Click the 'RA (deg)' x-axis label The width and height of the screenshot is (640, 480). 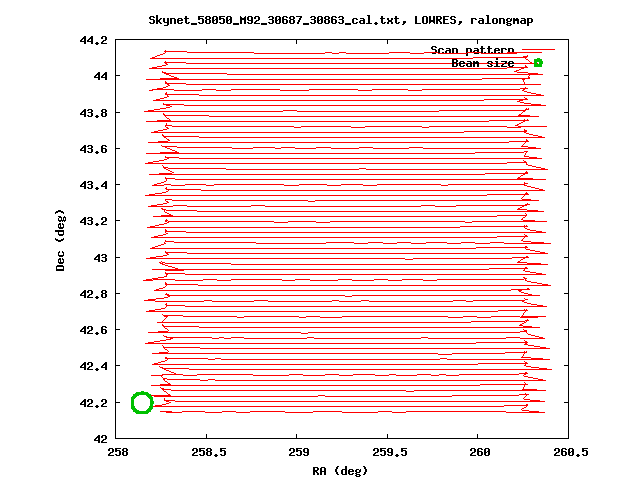(340, 471)
